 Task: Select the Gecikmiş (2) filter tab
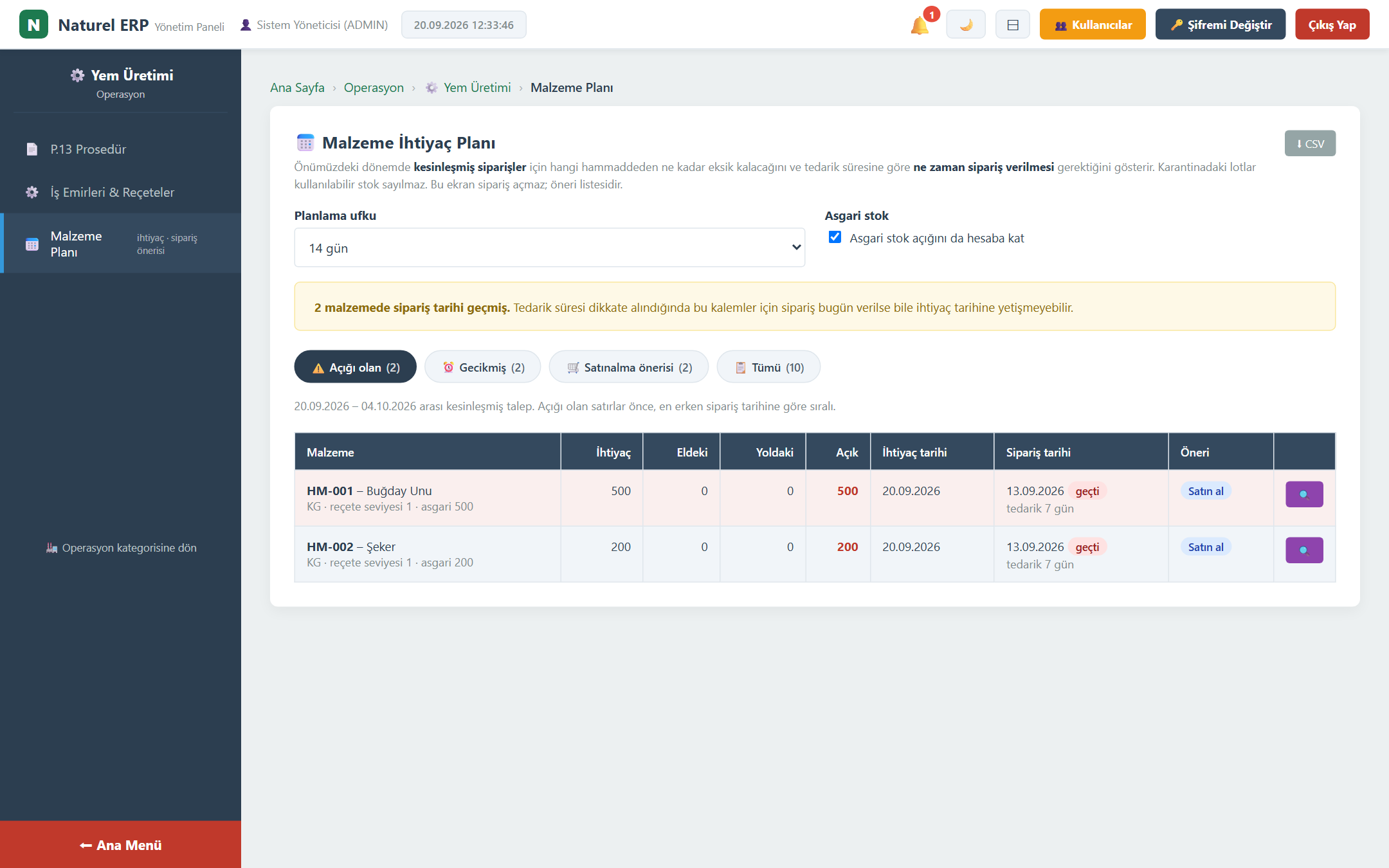pyautogui.click(x=483, y=367)
